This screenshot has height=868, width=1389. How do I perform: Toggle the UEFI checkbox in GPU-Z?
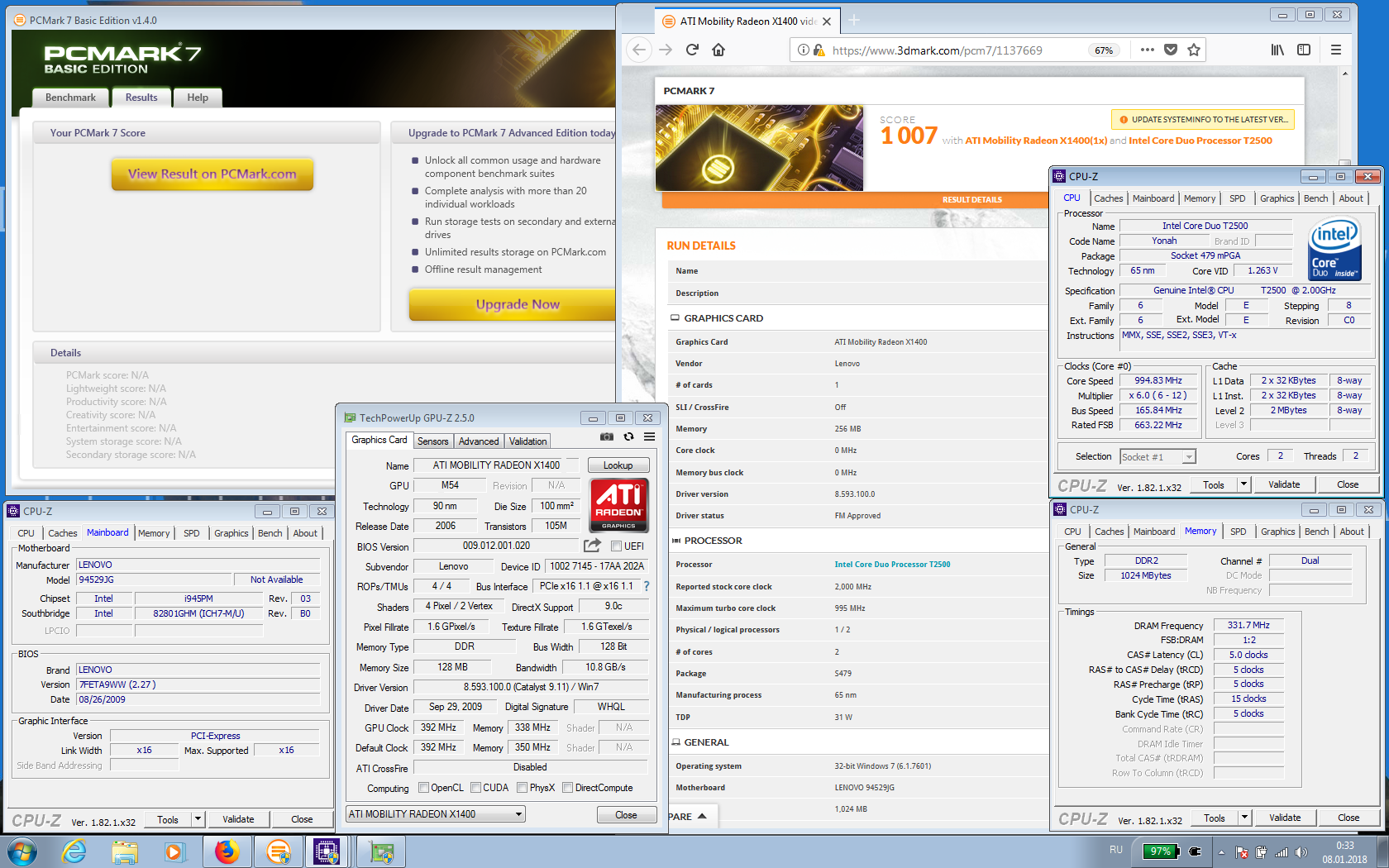tap(616, 546)
